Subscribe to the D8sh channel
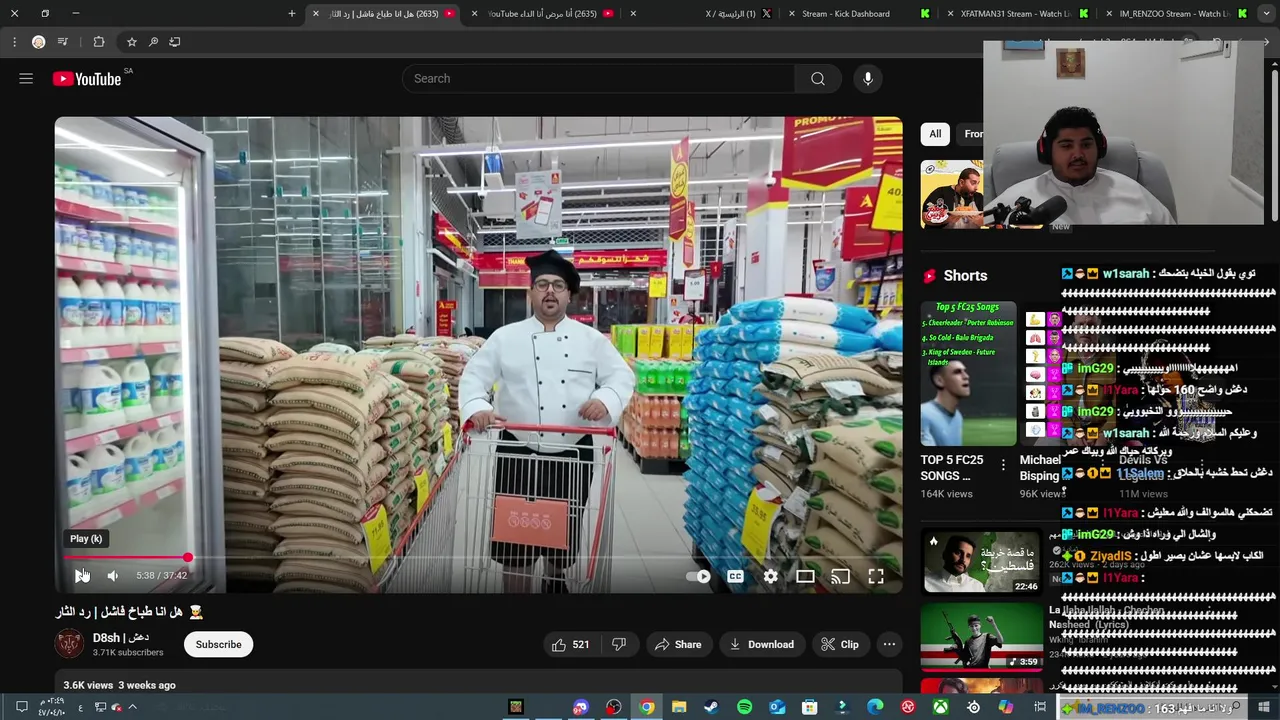 tap(218, 645)
